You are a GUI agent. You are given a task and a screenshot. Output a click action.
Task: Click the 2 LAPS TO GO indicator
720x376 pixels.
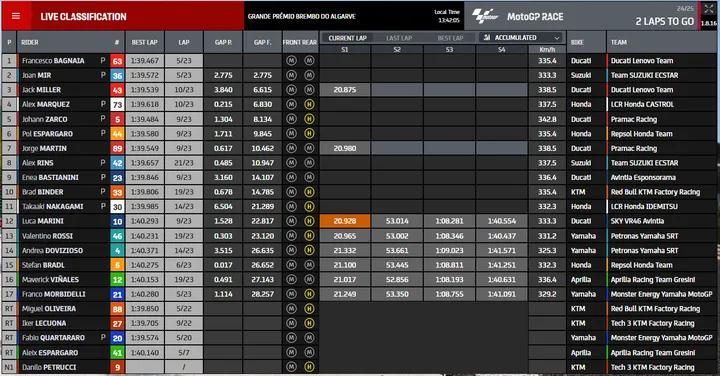664,22
